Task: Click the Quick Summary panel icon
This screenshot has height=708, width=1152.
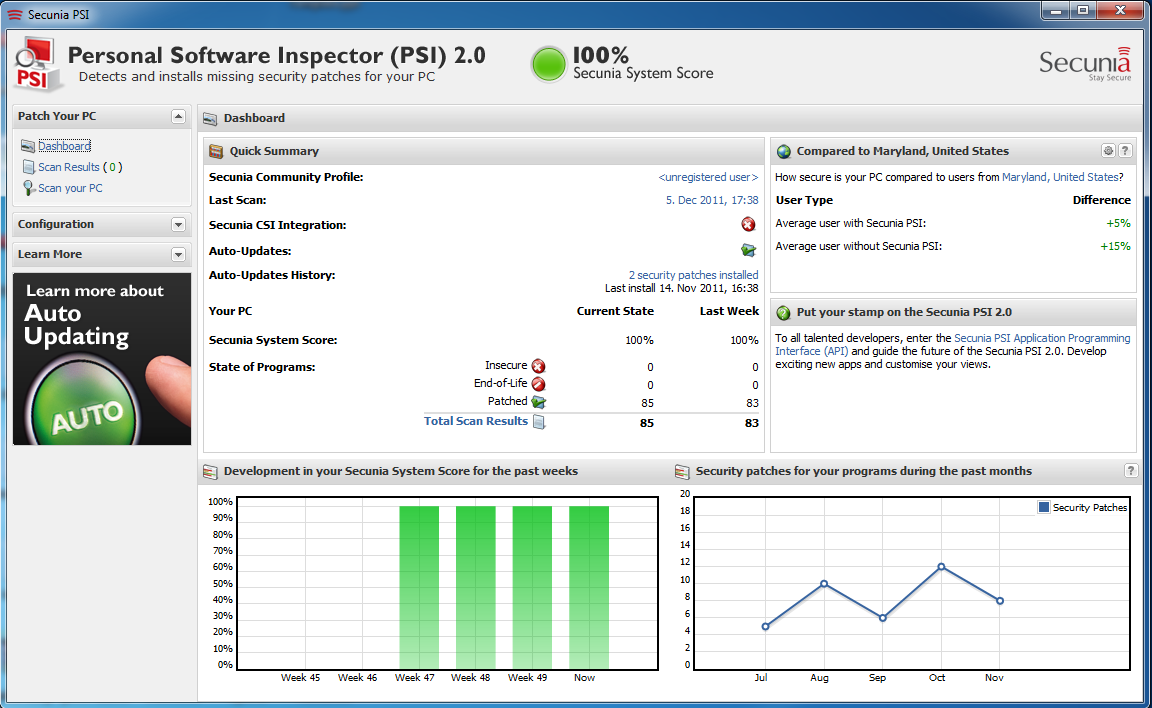Action: [216, 151]
